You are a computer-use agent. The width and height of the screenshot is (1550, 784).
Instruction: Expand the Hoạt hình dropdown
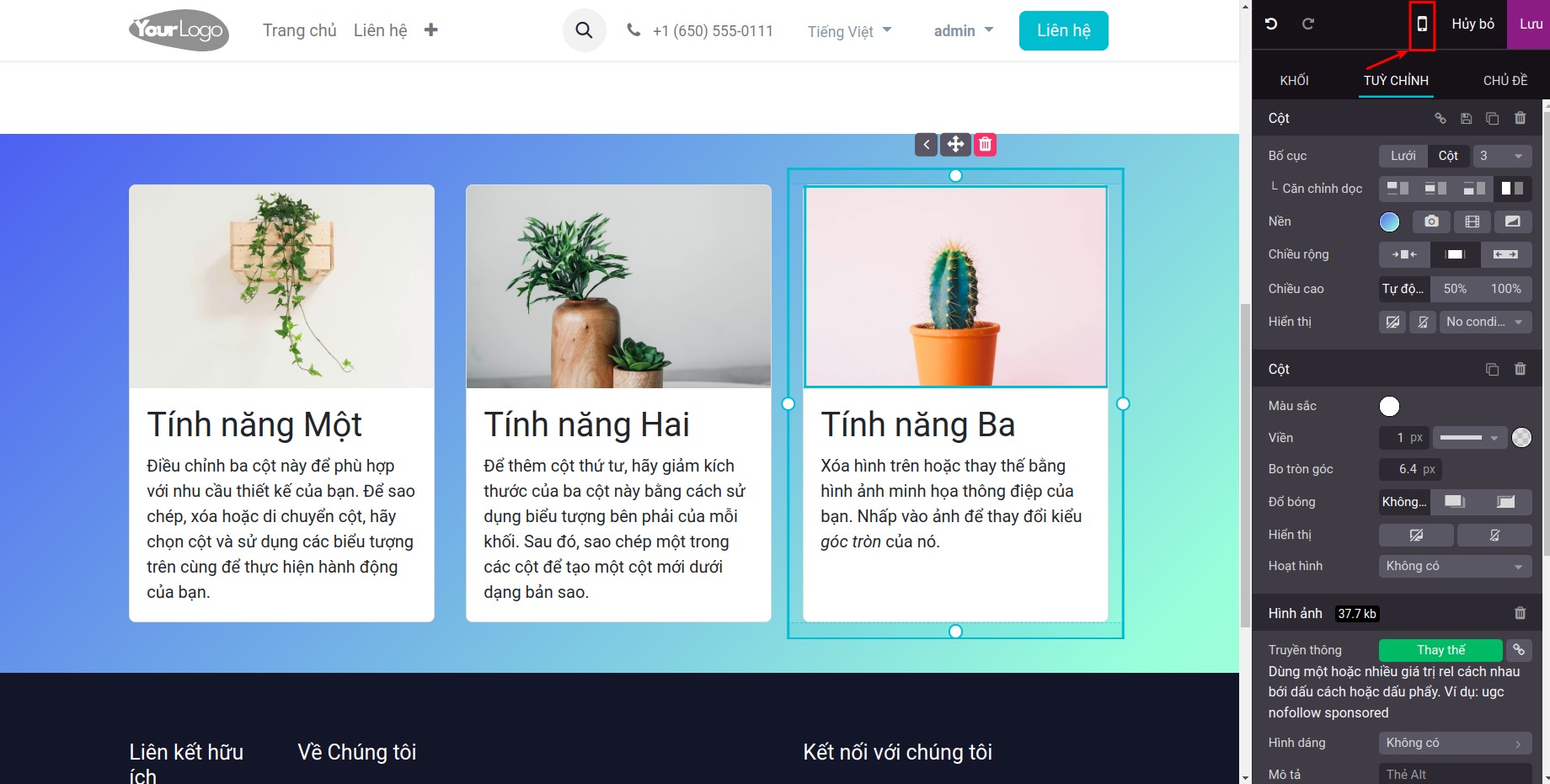(1455, 566)
